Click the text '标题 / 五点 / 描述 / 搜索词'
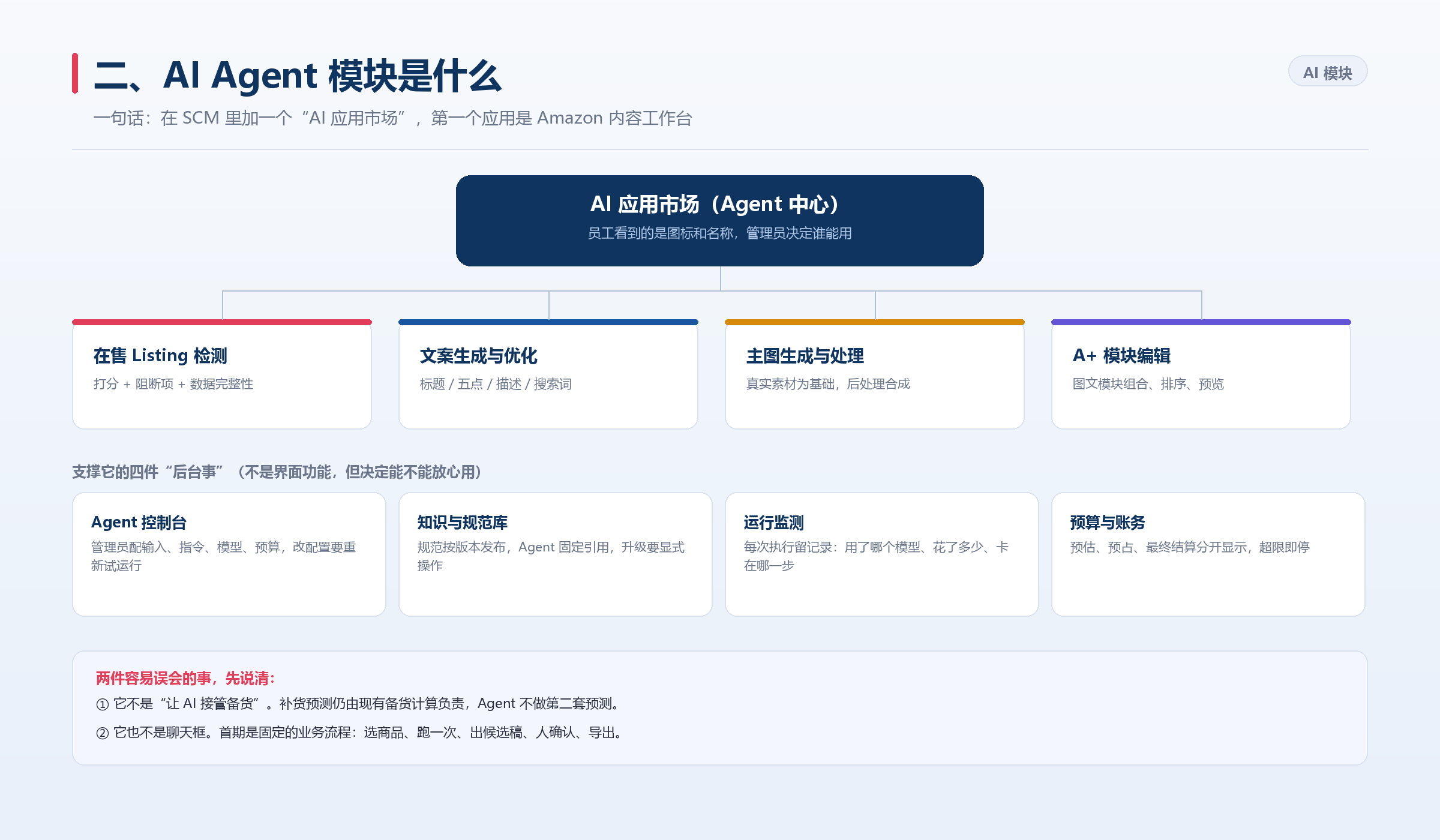This screenshot has width=1440, height=840. 496,384
